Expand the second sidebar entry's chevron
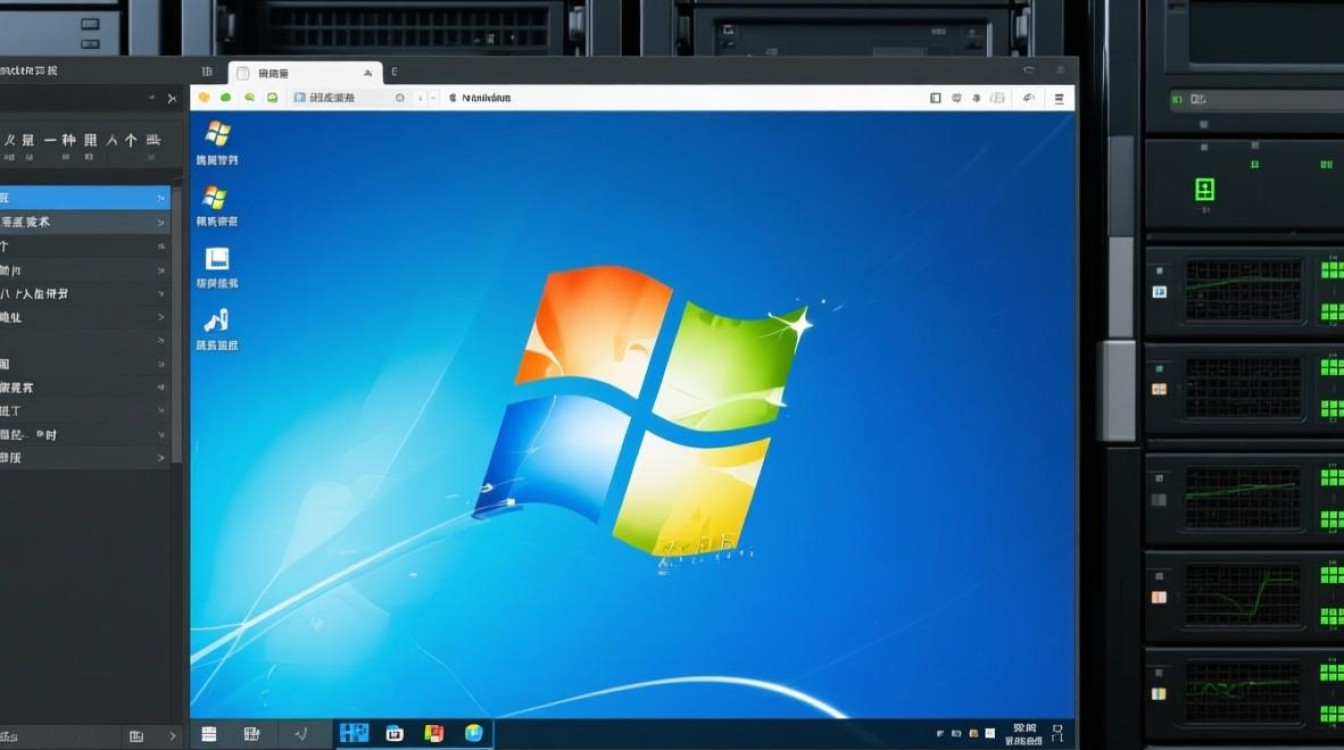 pos(158,222)
